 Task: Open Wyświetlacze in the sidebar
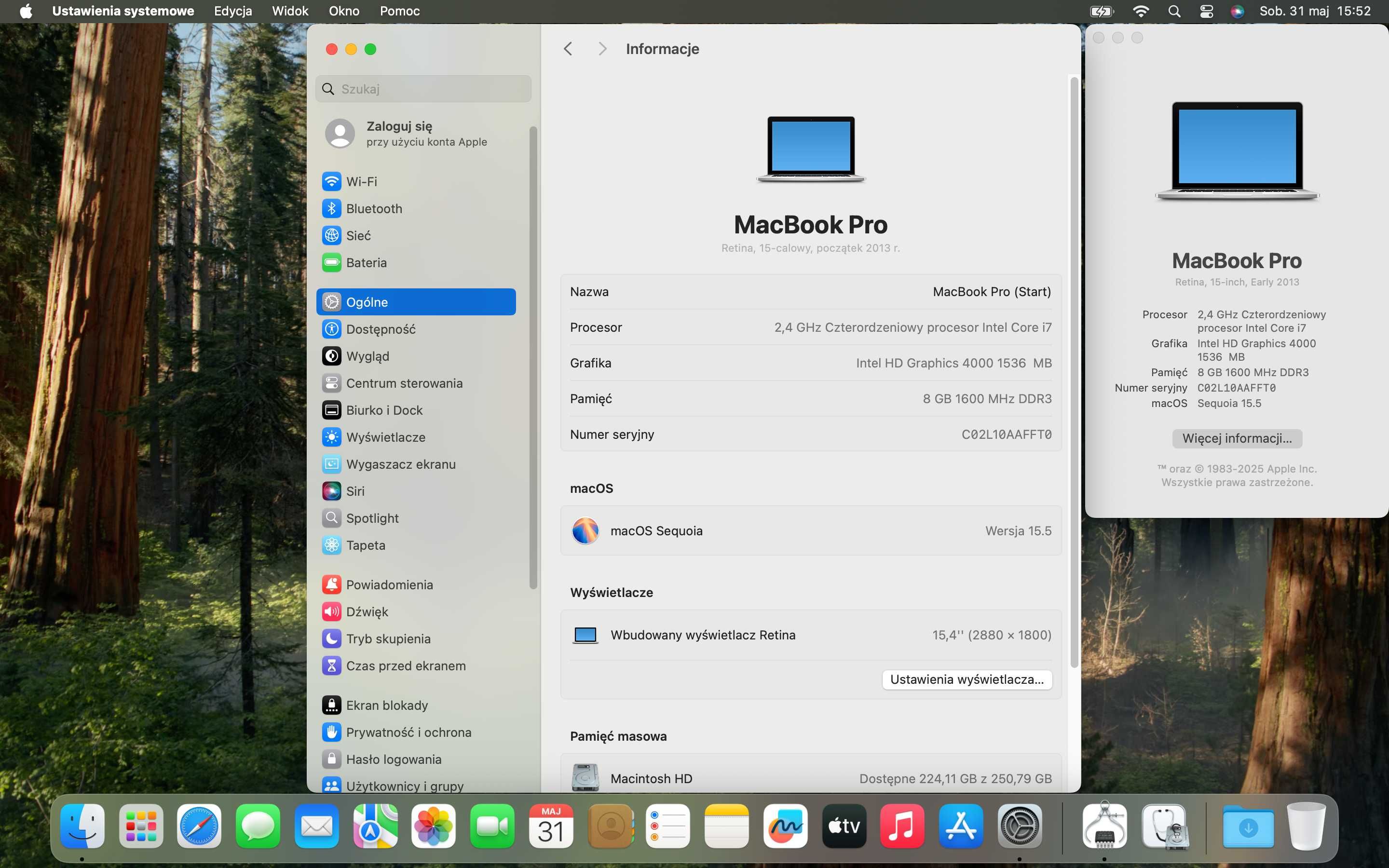(416, 437)
